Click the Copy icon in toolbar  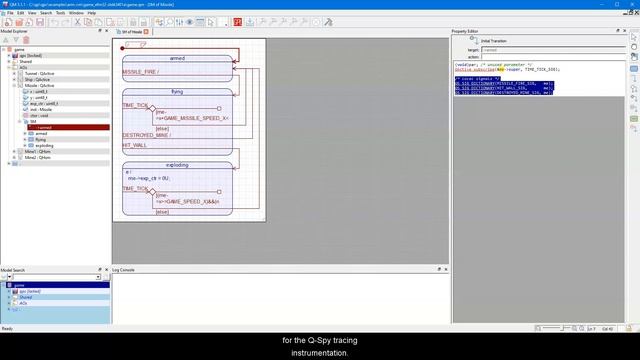coord(88,22)
